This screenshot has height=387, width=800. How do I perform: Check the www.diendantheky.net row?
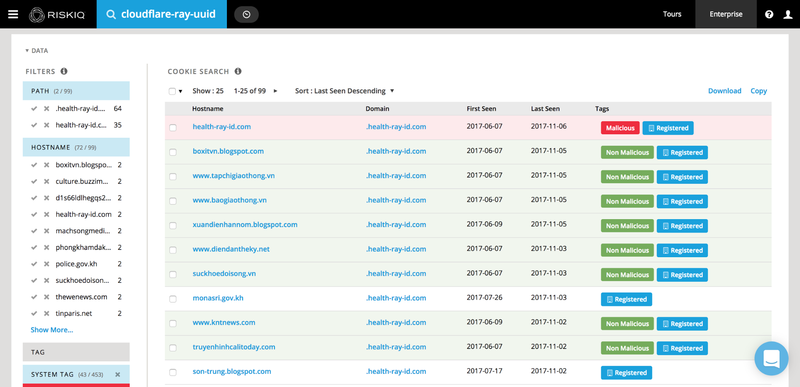(173, 250)
